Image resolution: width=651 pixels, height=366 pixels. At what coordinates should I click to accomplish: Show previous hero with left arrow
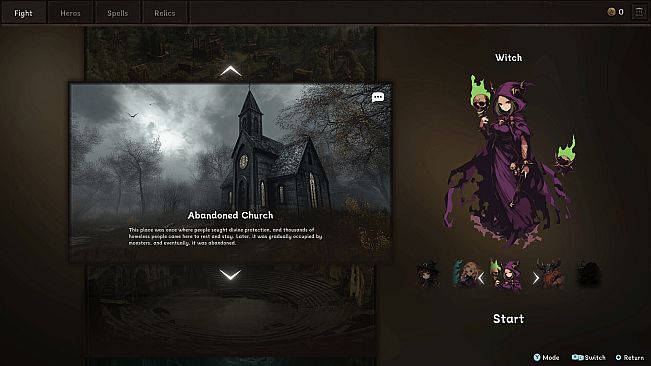coord(481,278)
